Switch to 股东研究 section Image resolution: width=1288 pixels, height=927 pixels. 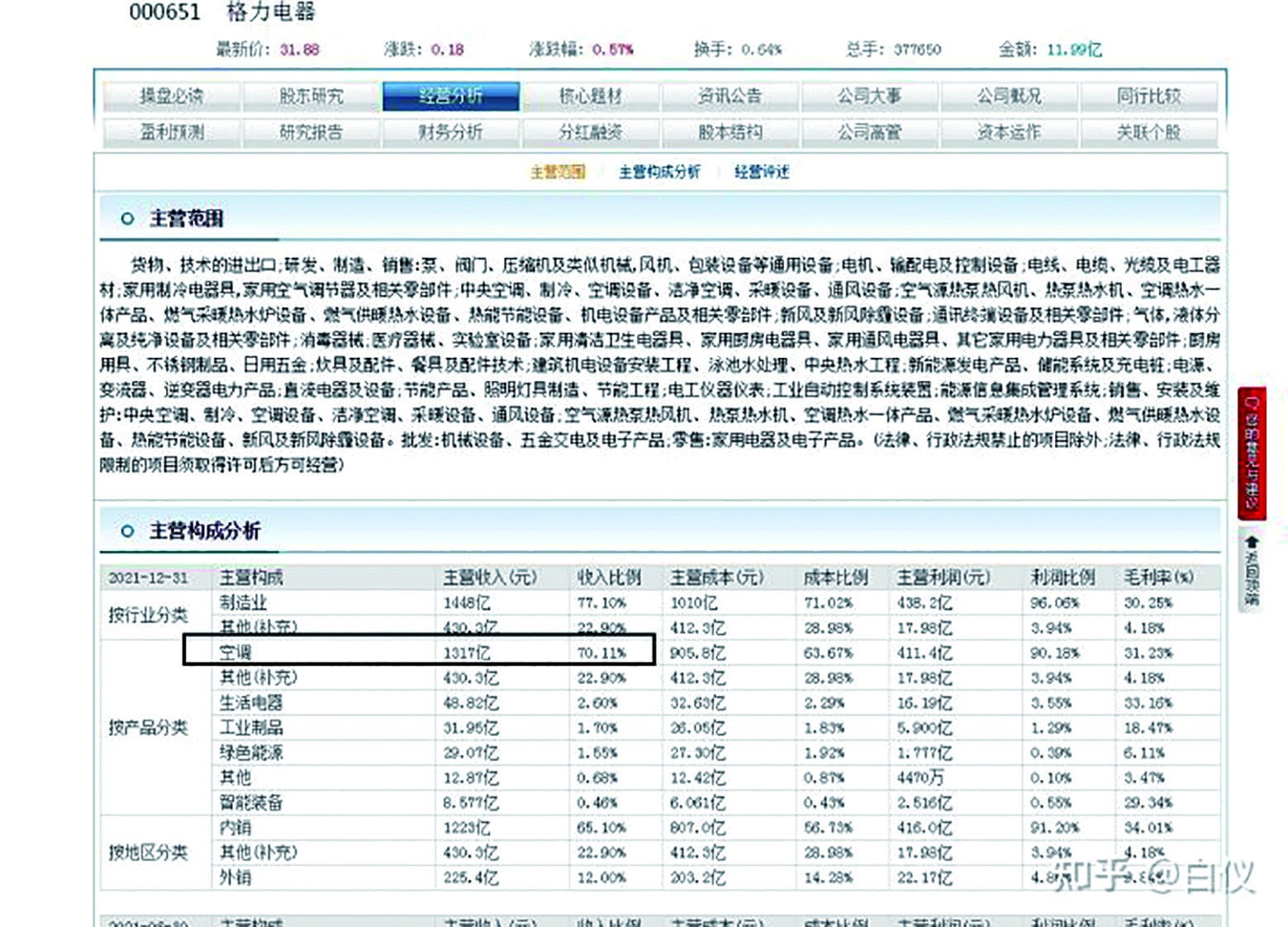tap(310, 95)
